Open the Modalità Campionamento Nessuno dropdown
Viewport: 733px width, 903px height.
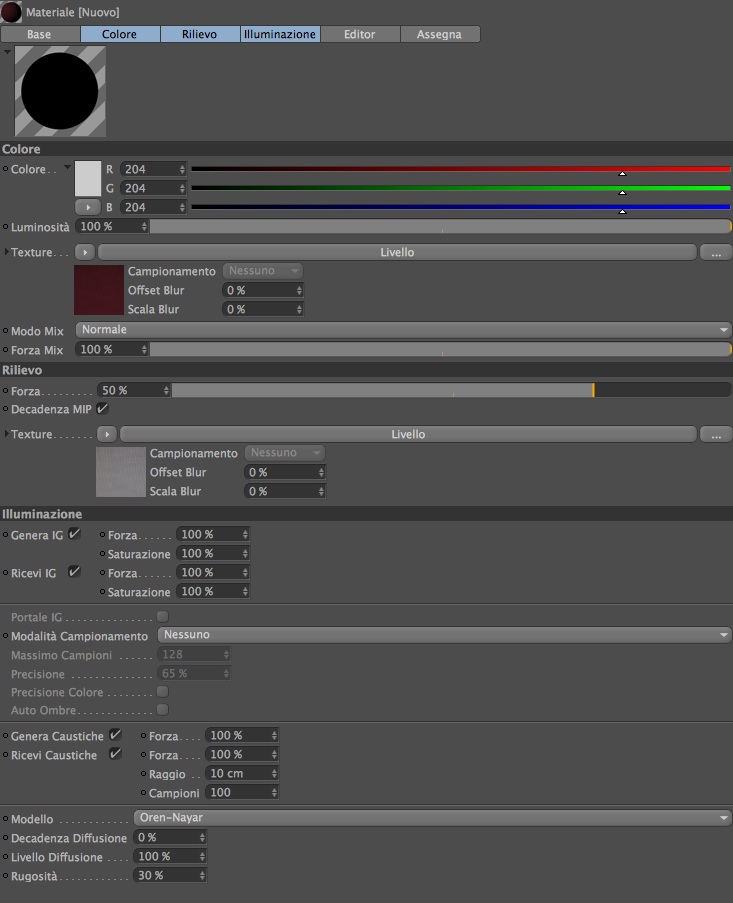click(x=444, y=635)
